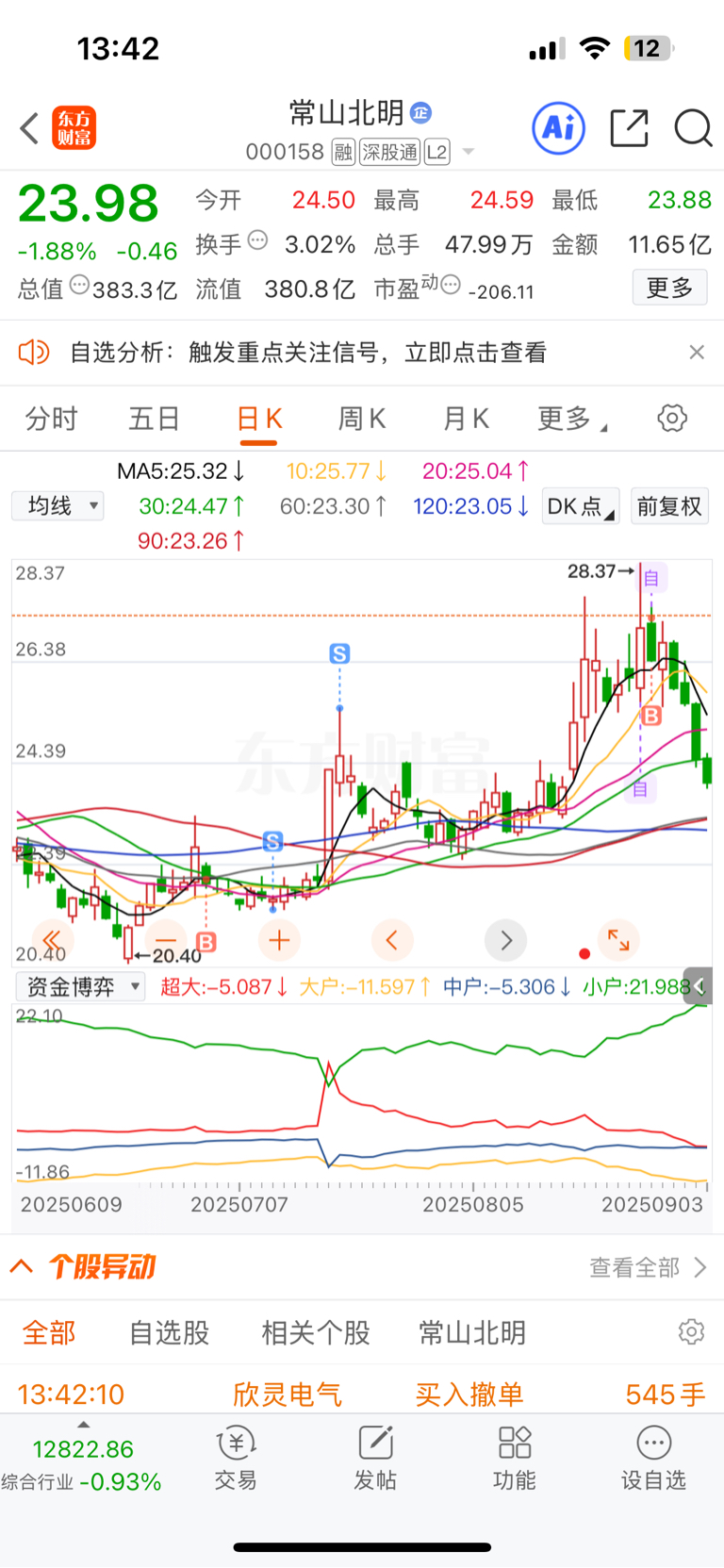Open the 发帖 post button

pos(375,1458)
